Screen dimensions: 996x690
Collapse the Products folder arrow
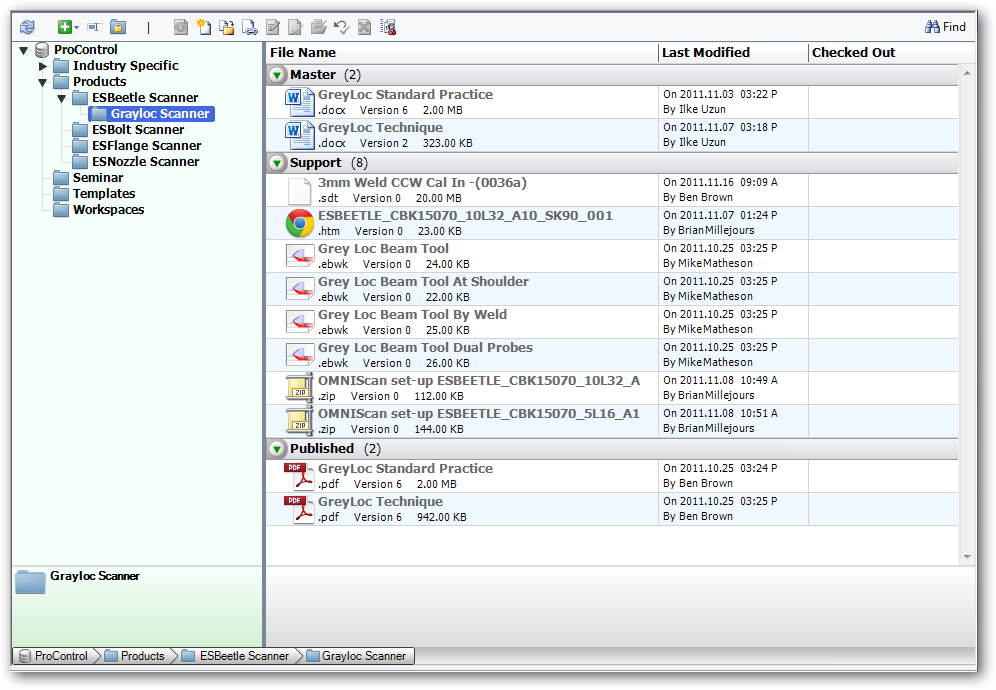[43, 82]
